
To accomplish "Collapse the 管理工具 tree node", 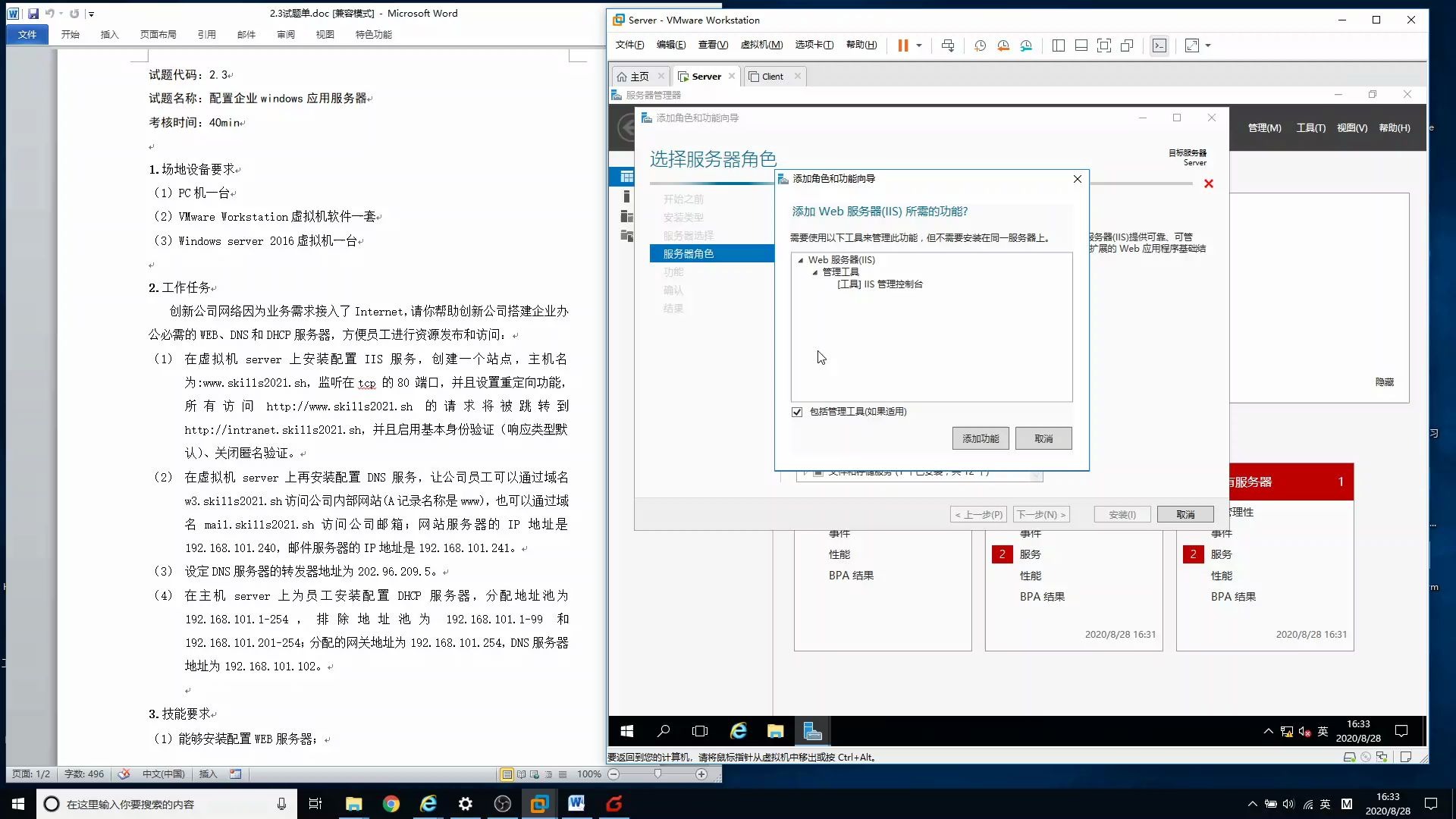I will [x=815, y=272].
